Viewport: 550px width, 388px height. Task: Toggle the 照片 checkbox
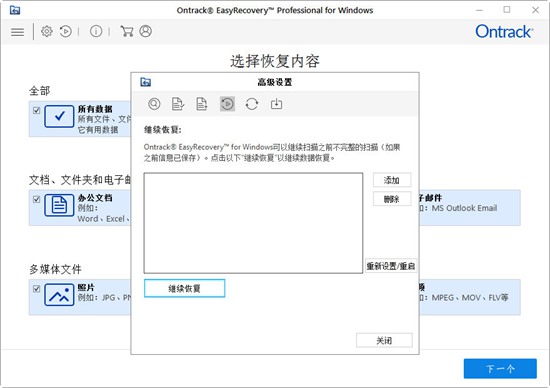(x=36, y=289)
